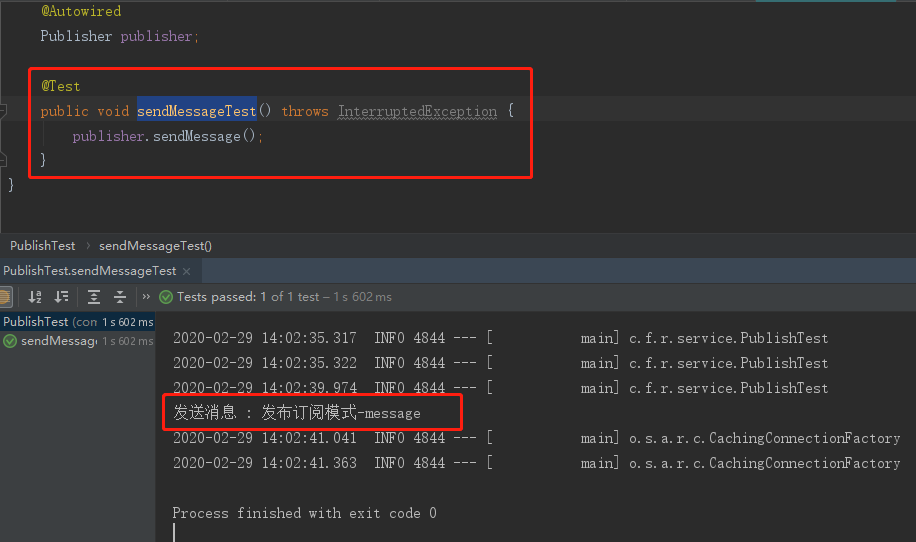This screenshot has height=542, width=916.
Task: Click the method closing fold marker in gutter
Action: point(5,160)
